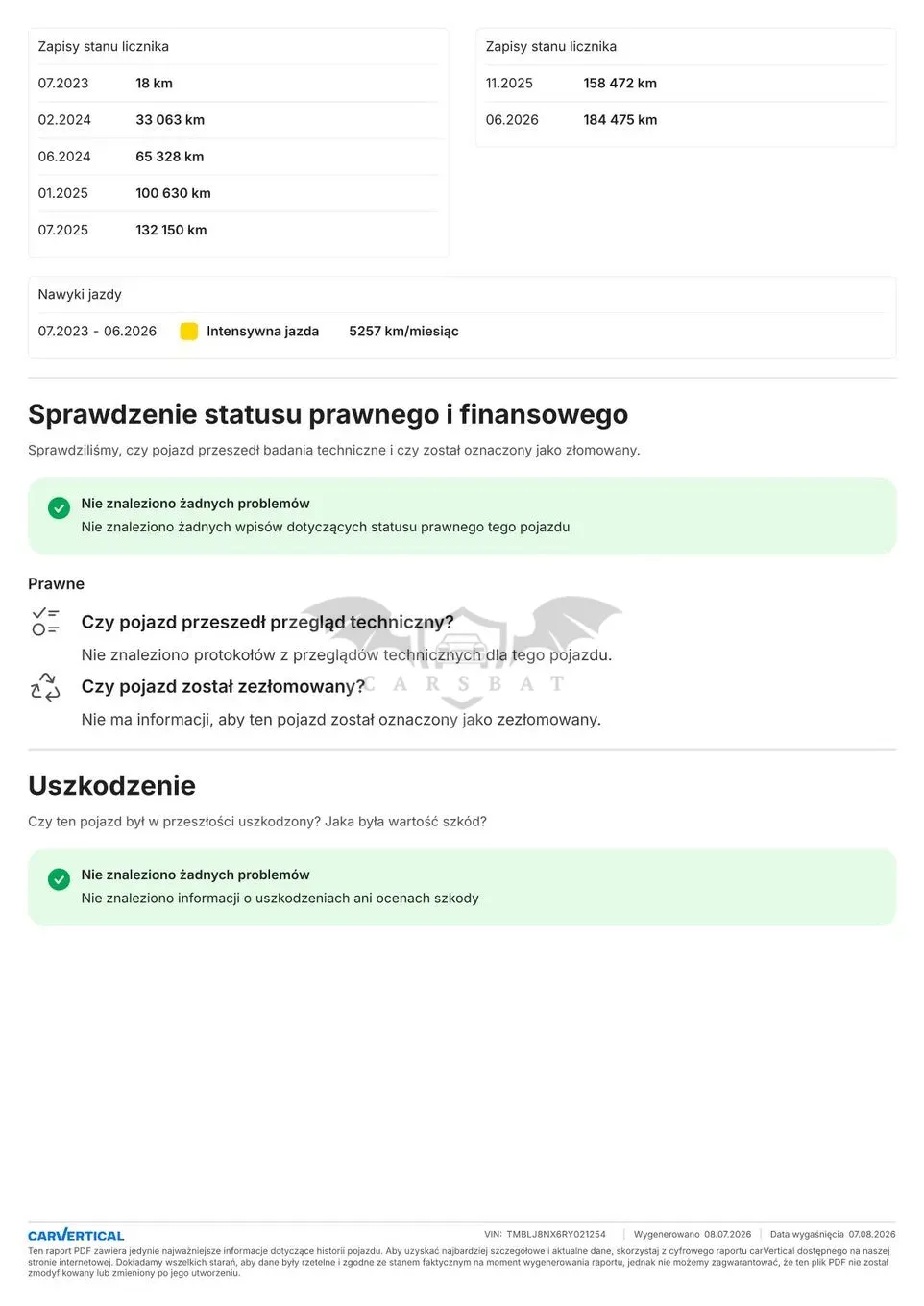Click the VIN number TMBLJ8NX6RY021254 in footer
924x1306 pixels.
[556, 1234]
